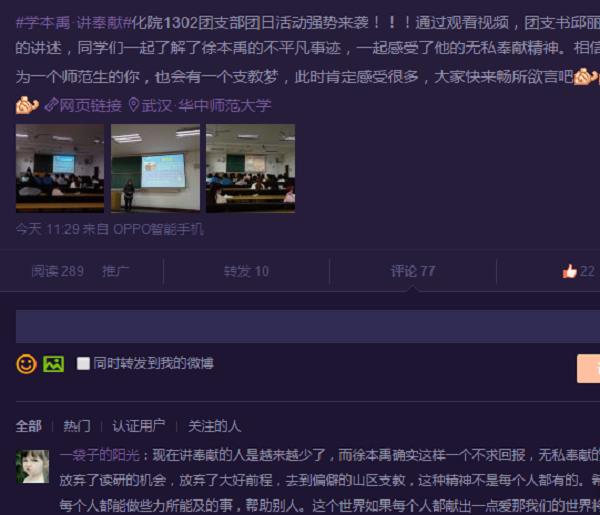Click the thumbs-up like icon
Image resolution: width=600 pixels, height=515 pixels.
point(569,271)
